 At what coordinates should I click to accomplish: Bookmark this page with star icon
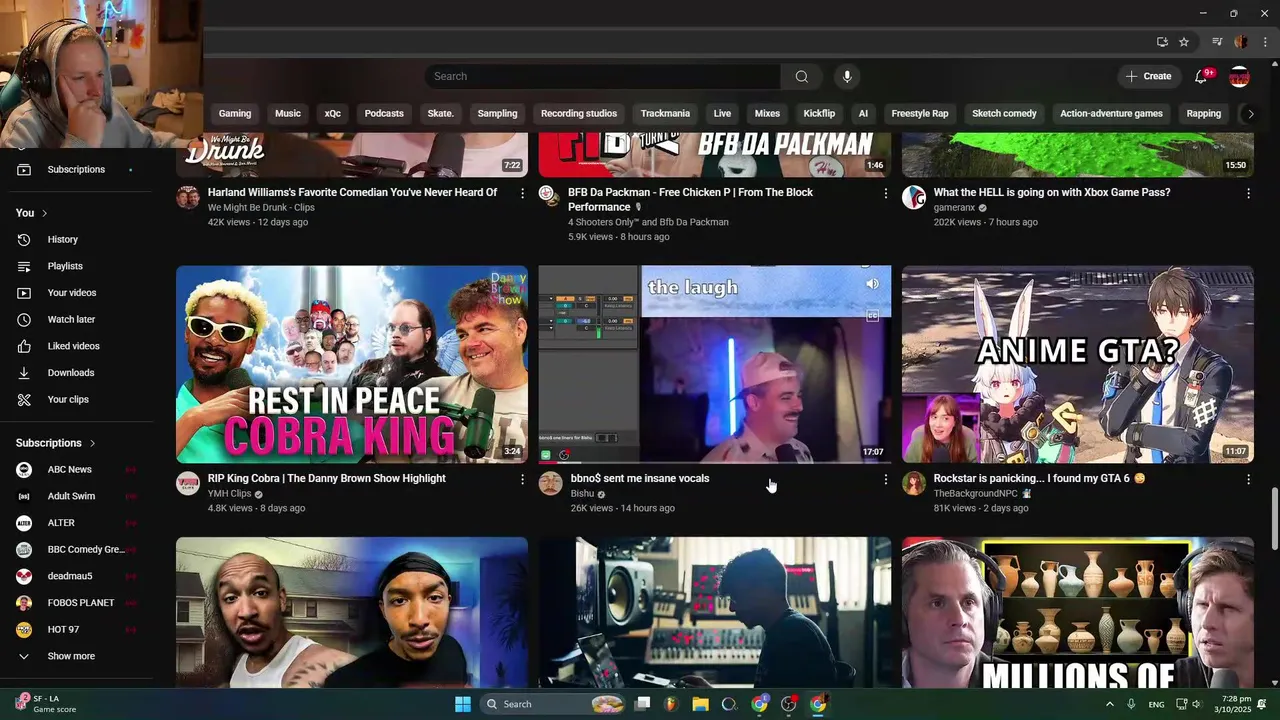tap(1184, 42)
